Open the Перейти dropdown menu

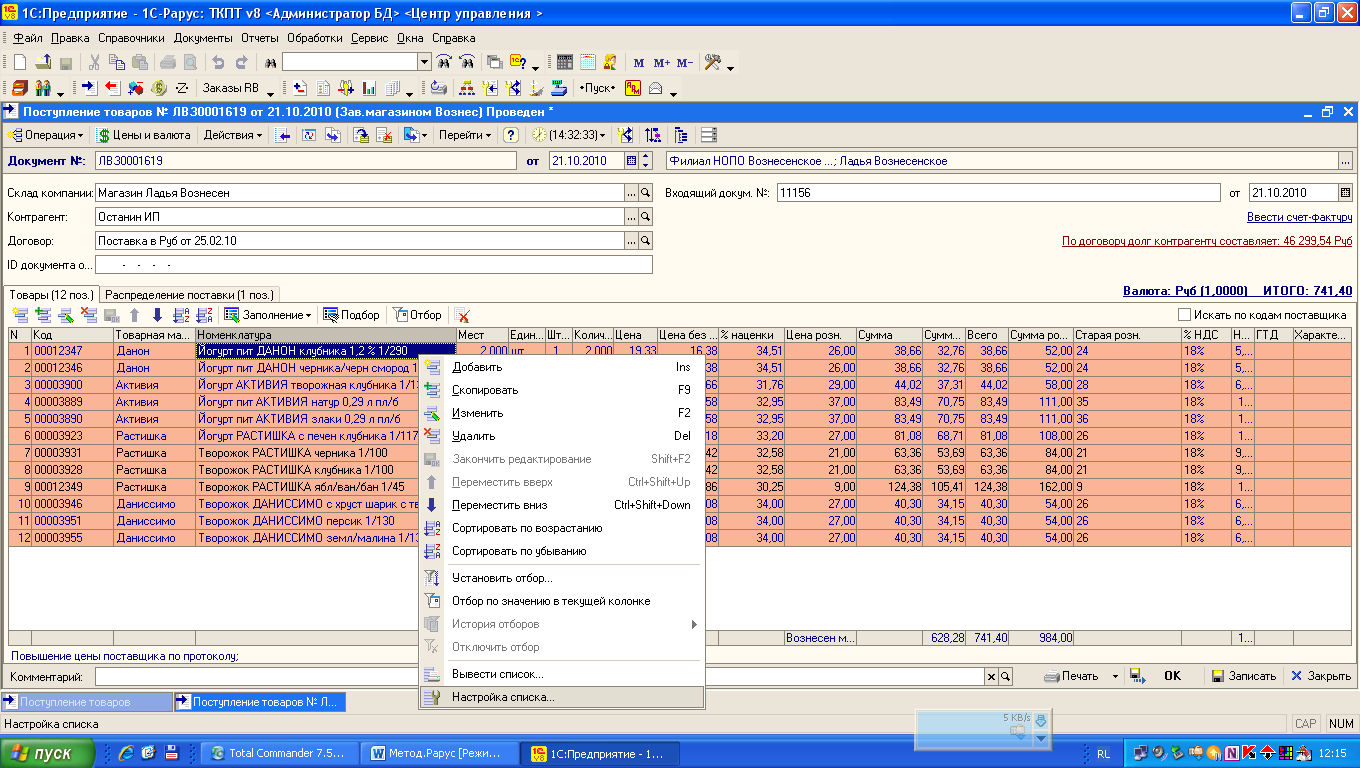point(465,135)
